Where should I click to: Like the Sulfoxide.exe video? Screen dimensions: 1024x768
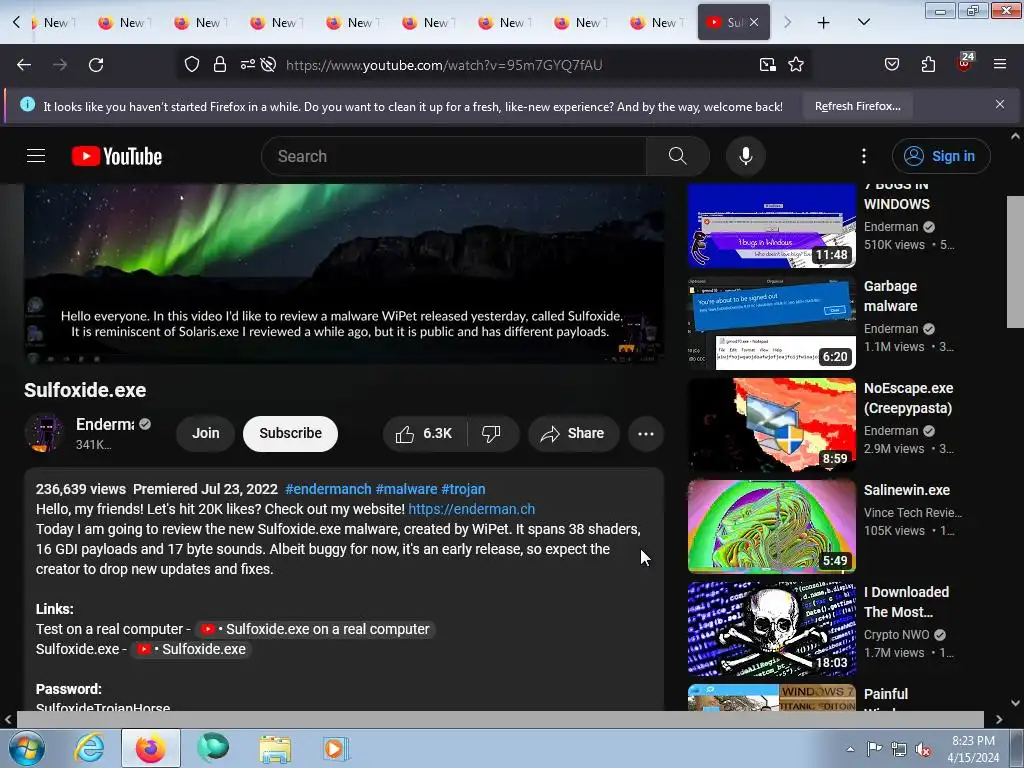[x=424, y=434]
